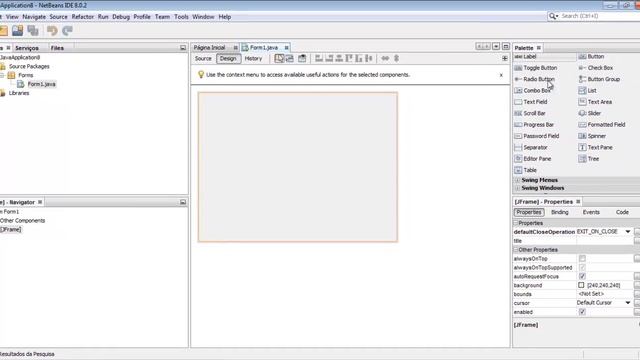Image resolution: width=640 pixels, height=360 pixels.
Task: Select the Formatted Field palette component
Action: coord(602,125)
